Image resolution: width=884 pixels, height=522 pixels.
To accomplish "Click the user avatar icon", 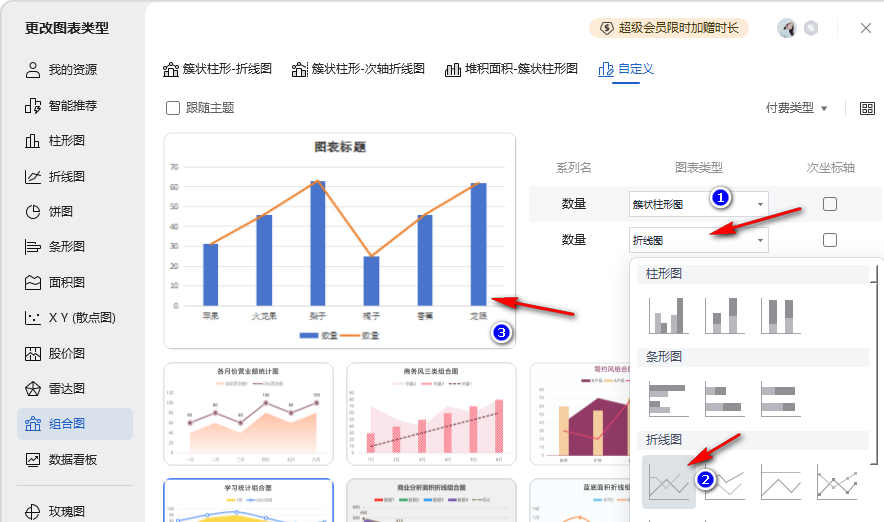I will pos(786,28).
